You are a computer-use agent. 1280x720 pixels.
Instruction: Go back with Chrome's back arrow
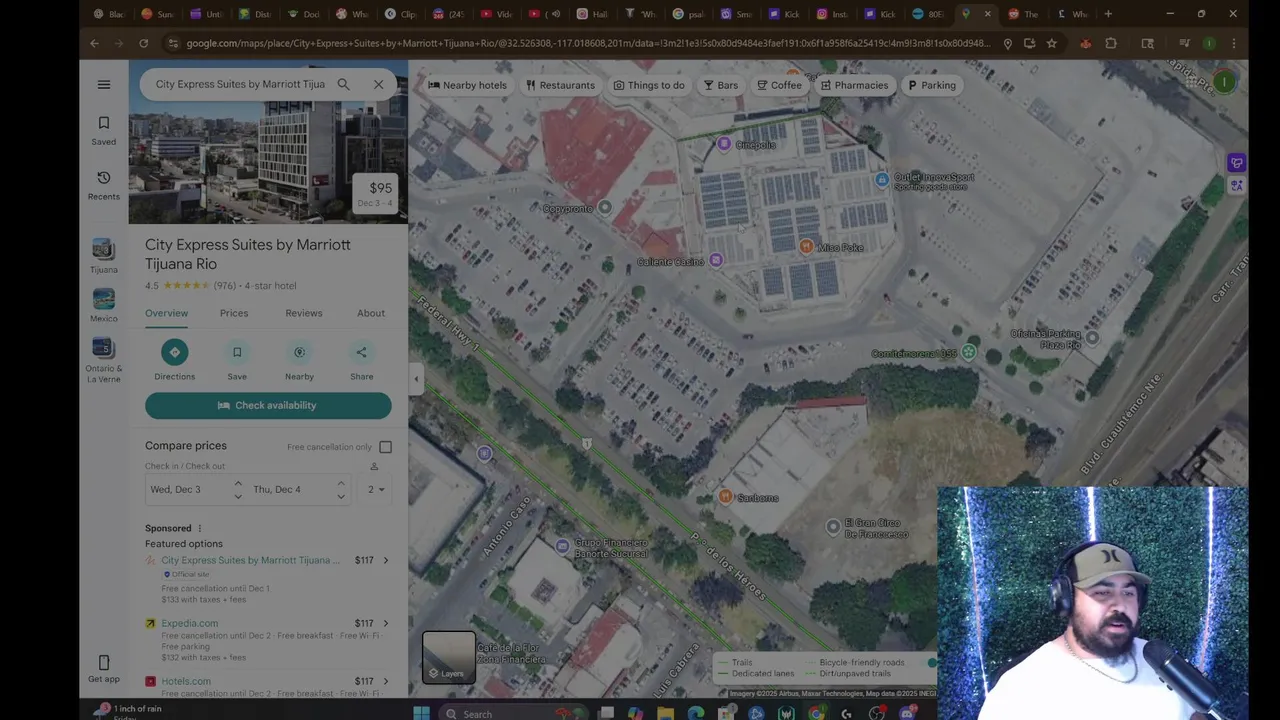pos(94,43)
